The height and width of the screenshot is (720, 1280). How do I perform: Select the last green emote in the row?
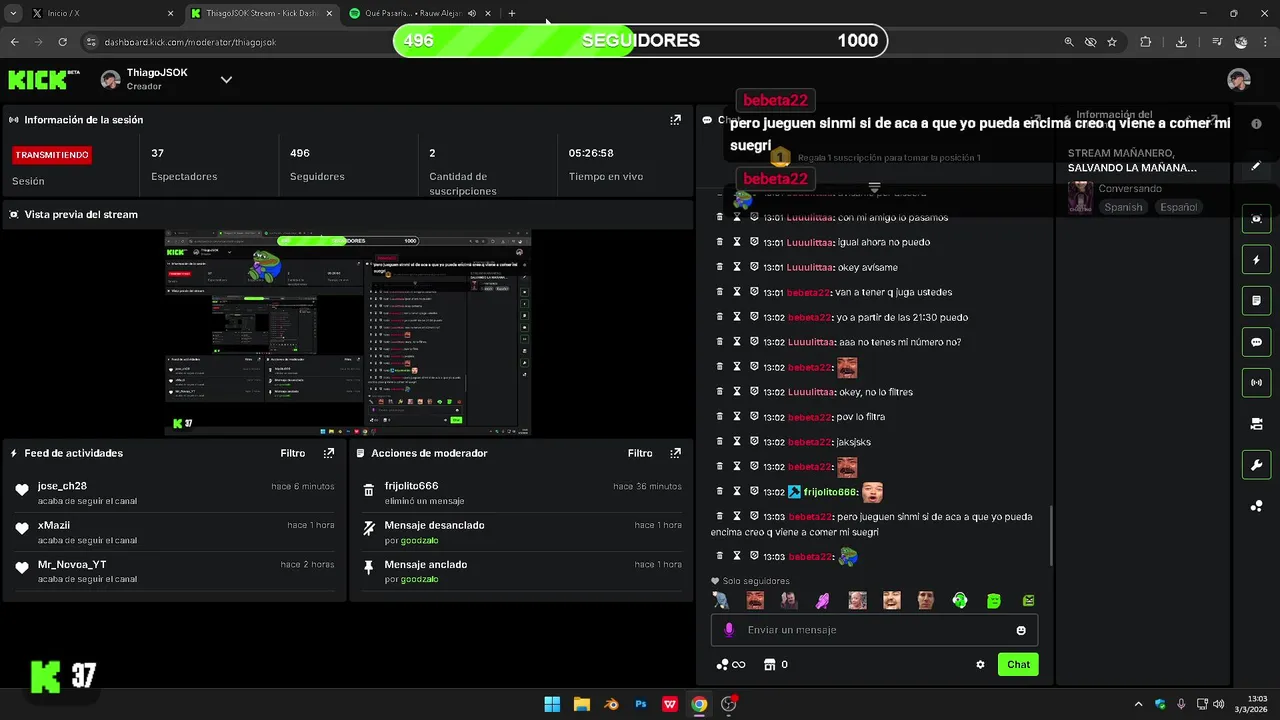[x=1028, y=600]
